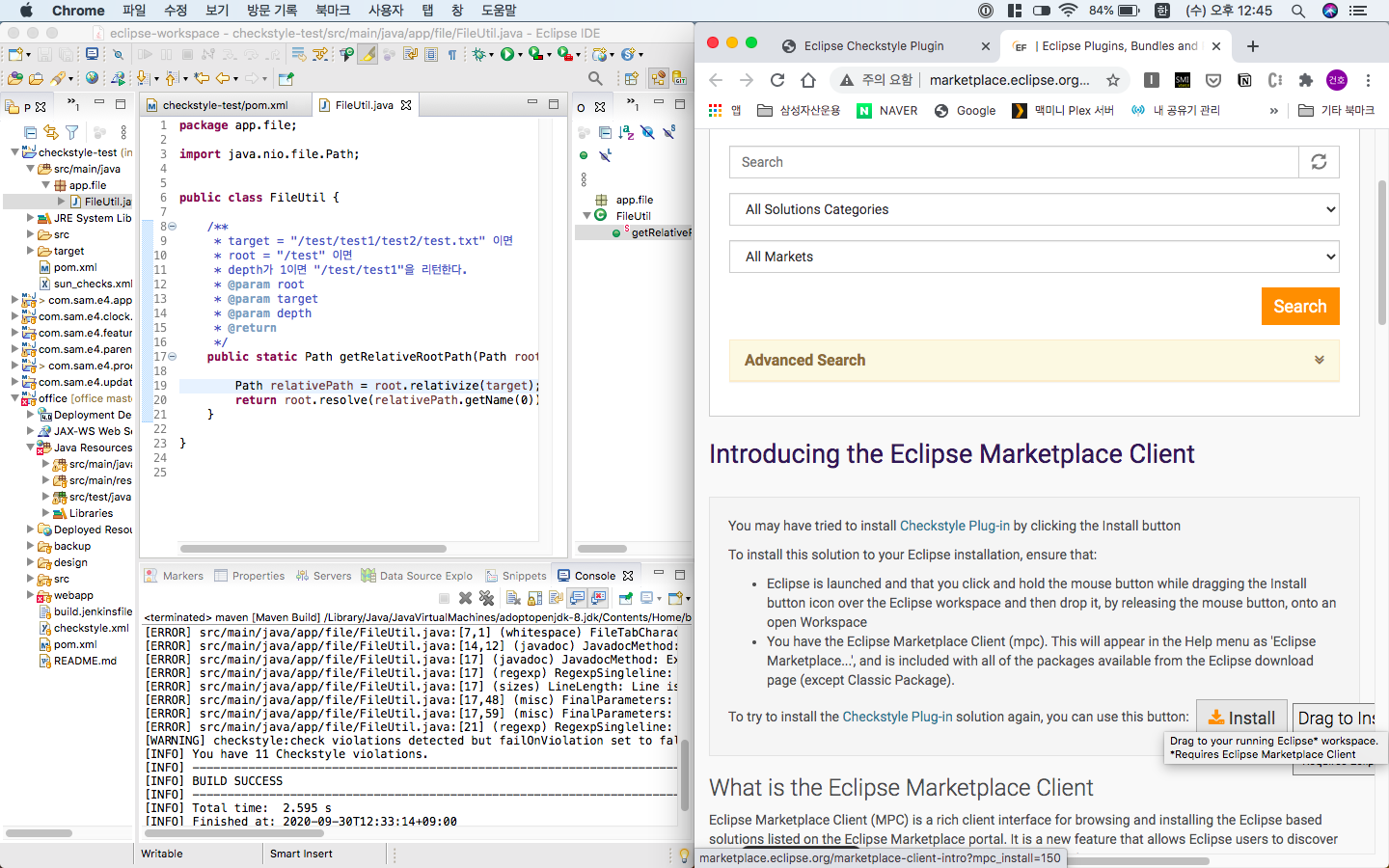Image resolution: width=1389 pixels, height=868 pixels.
Task: Click Last Edit Location icon in Eclipse
Action: coord(202,79)
